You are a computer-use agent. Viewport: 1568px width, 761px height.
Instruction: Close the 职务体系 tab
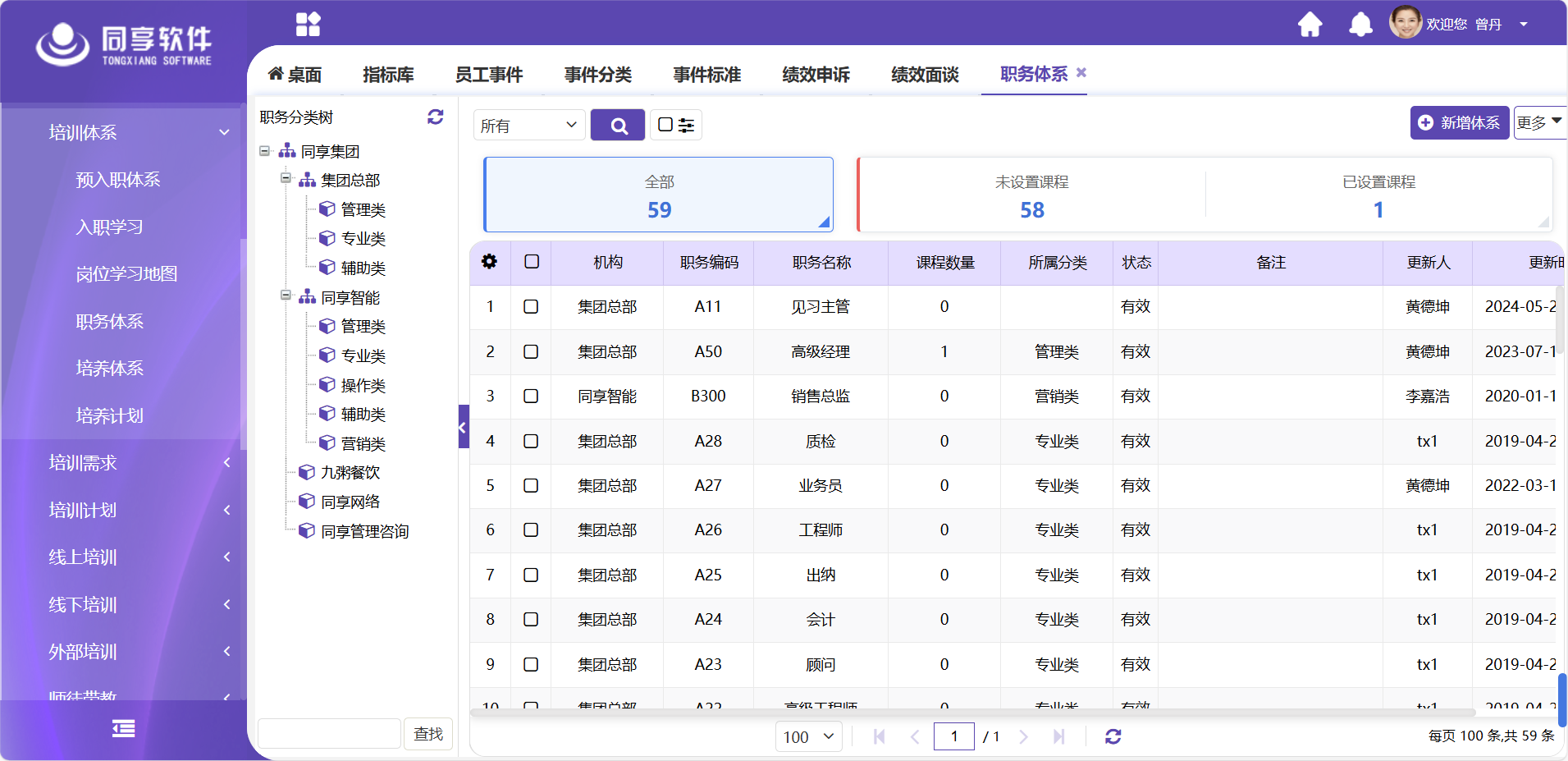[x=1081, y=72]
